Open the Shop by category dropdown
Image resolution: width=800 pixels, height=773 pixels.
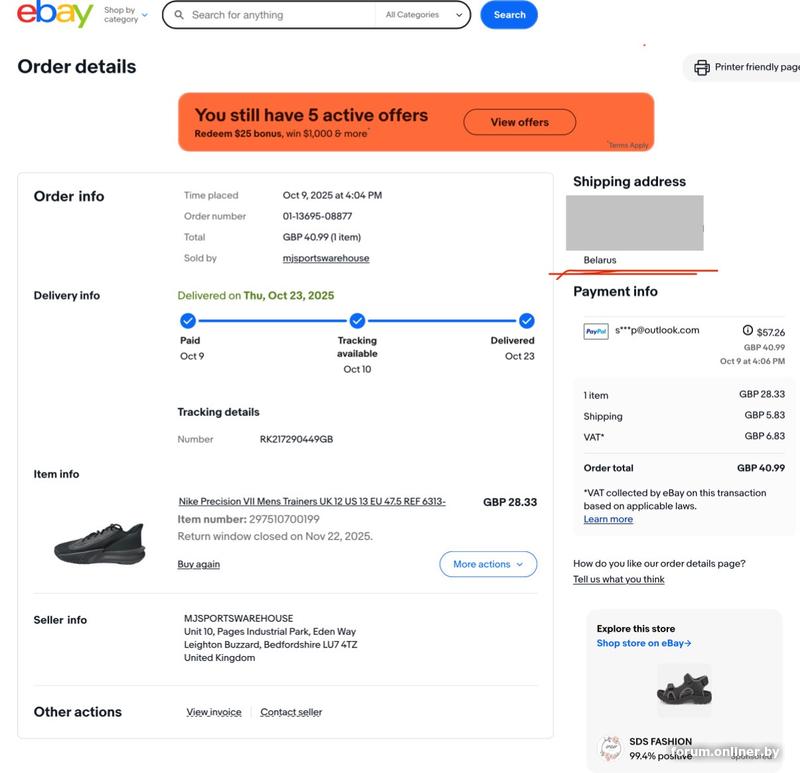tap(125, 15)
